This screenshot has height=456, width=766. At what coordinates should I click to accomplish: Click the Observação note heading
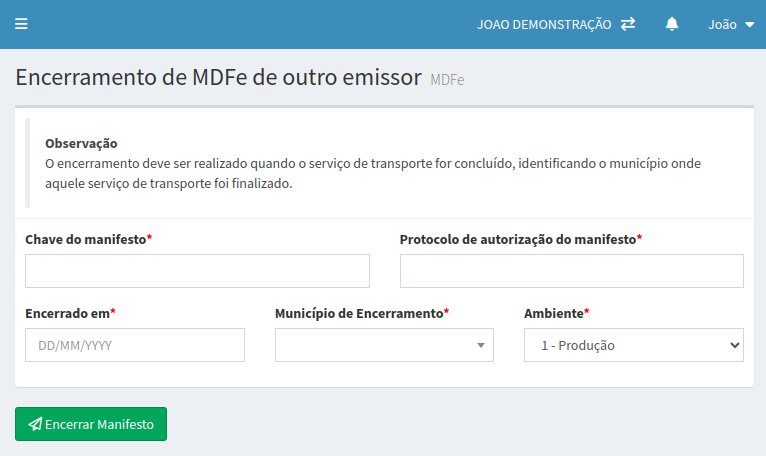tap(81, 143)
